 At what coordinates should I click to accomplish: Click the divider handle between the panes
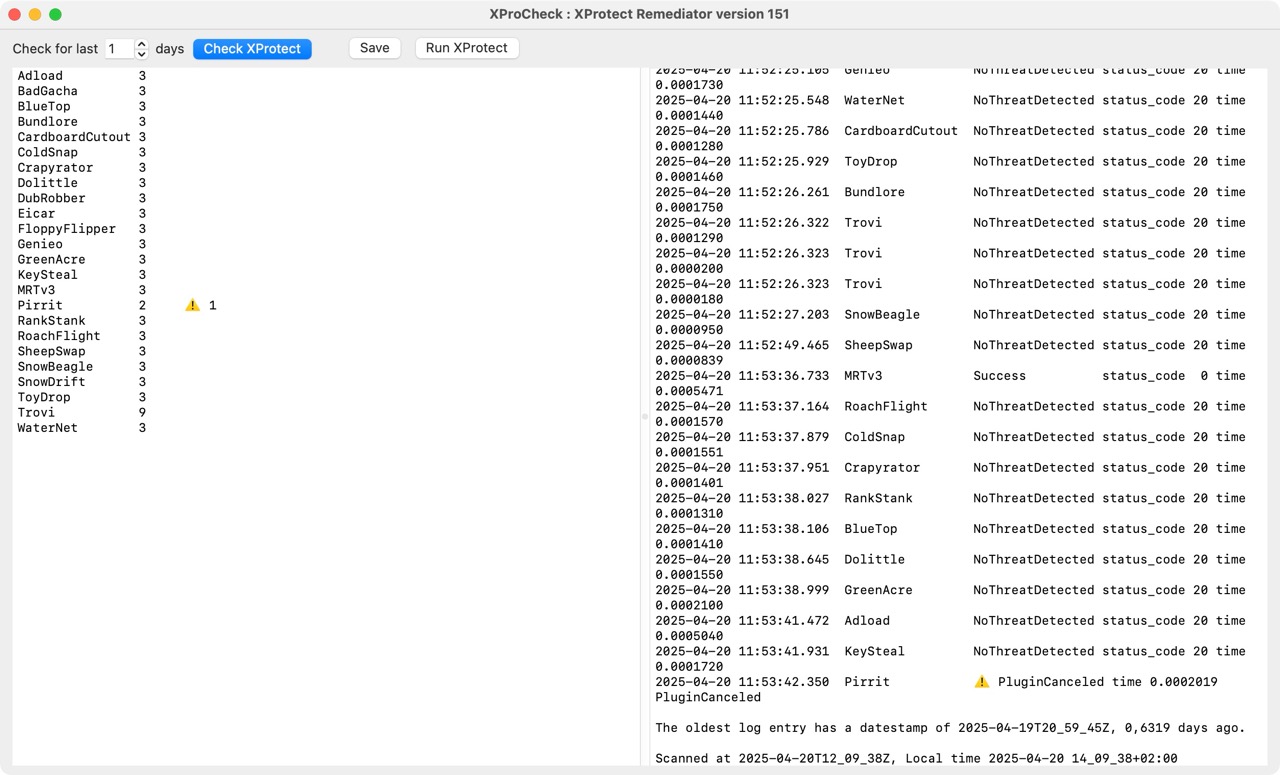tap(645, 418)
